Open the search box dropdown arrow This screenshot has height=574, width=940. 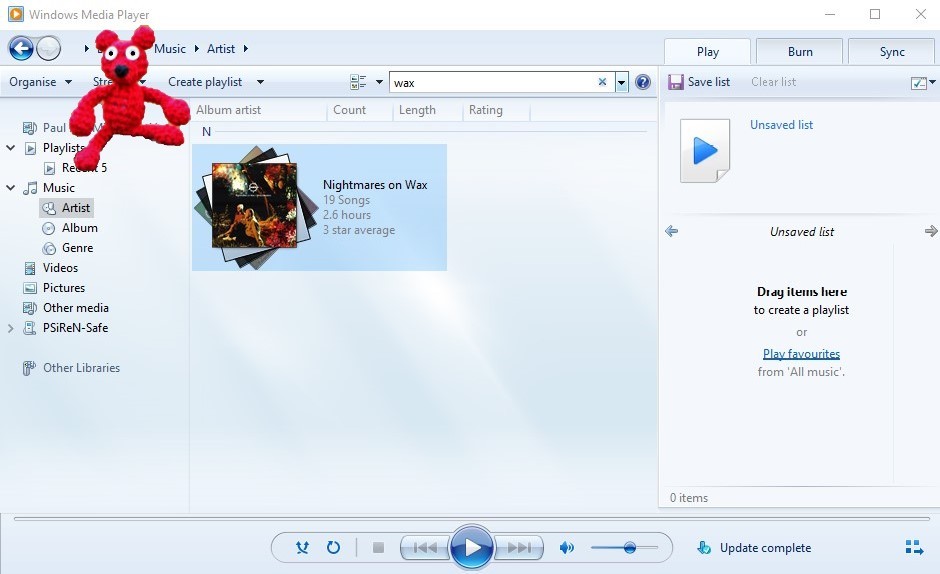click(x=622, y=83)
